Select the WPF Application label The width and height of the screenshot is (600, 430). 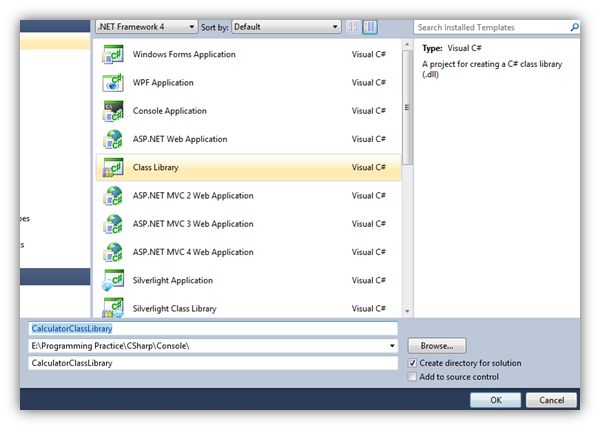click(x=163, y=83)
